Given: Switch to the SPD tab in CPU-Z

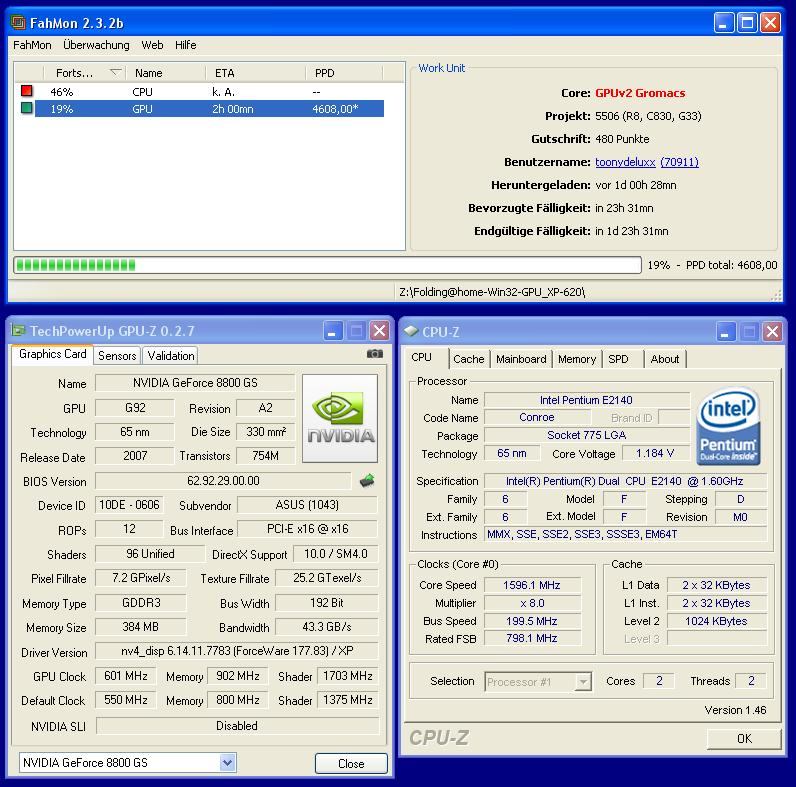Looking at the screenshot, I should tap(618, 359).
